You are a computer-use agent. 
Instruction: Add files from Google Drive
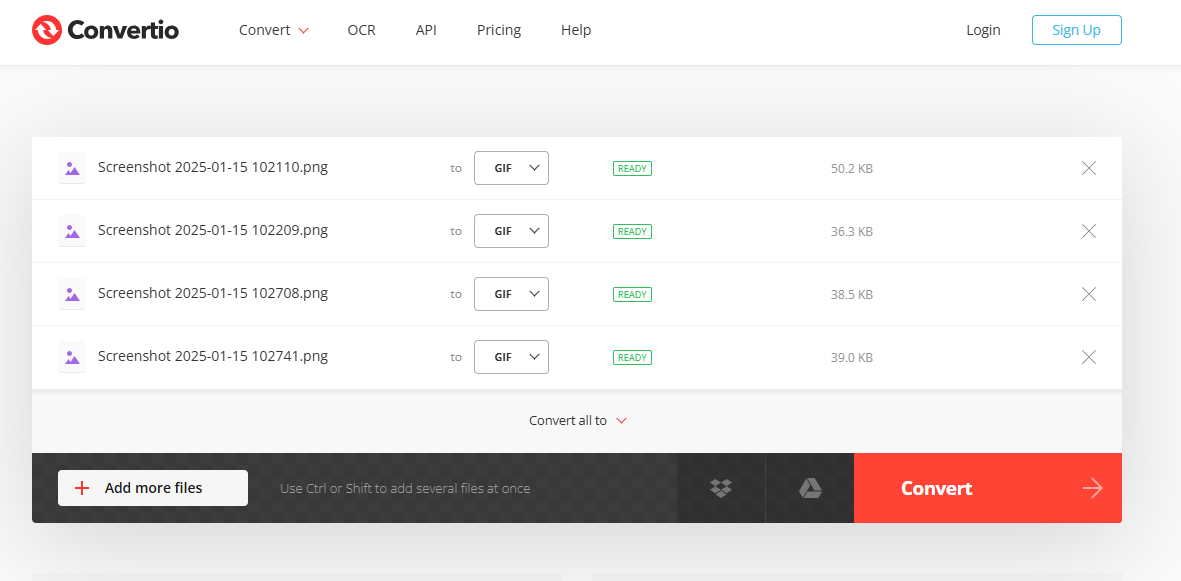click(810, 488)
